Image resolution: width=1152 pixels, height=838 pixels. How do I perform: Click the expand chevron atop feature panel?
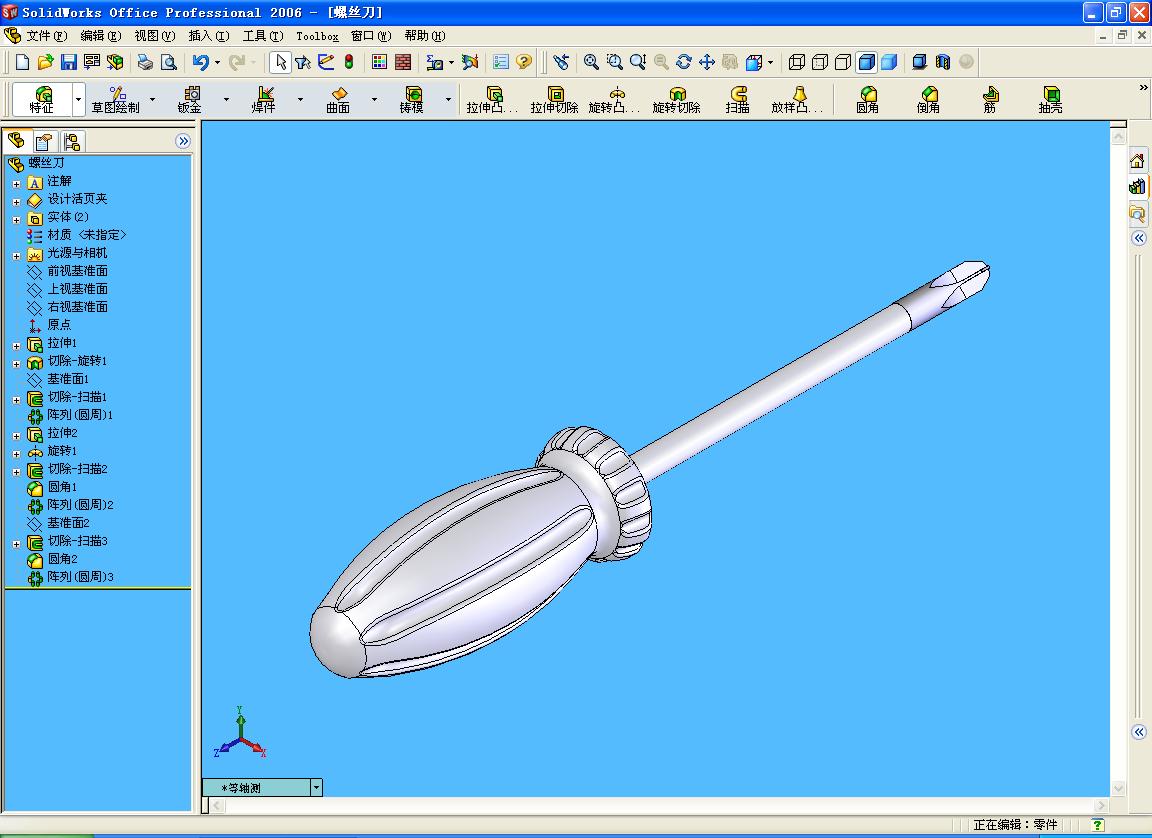(x=183, y=141)
